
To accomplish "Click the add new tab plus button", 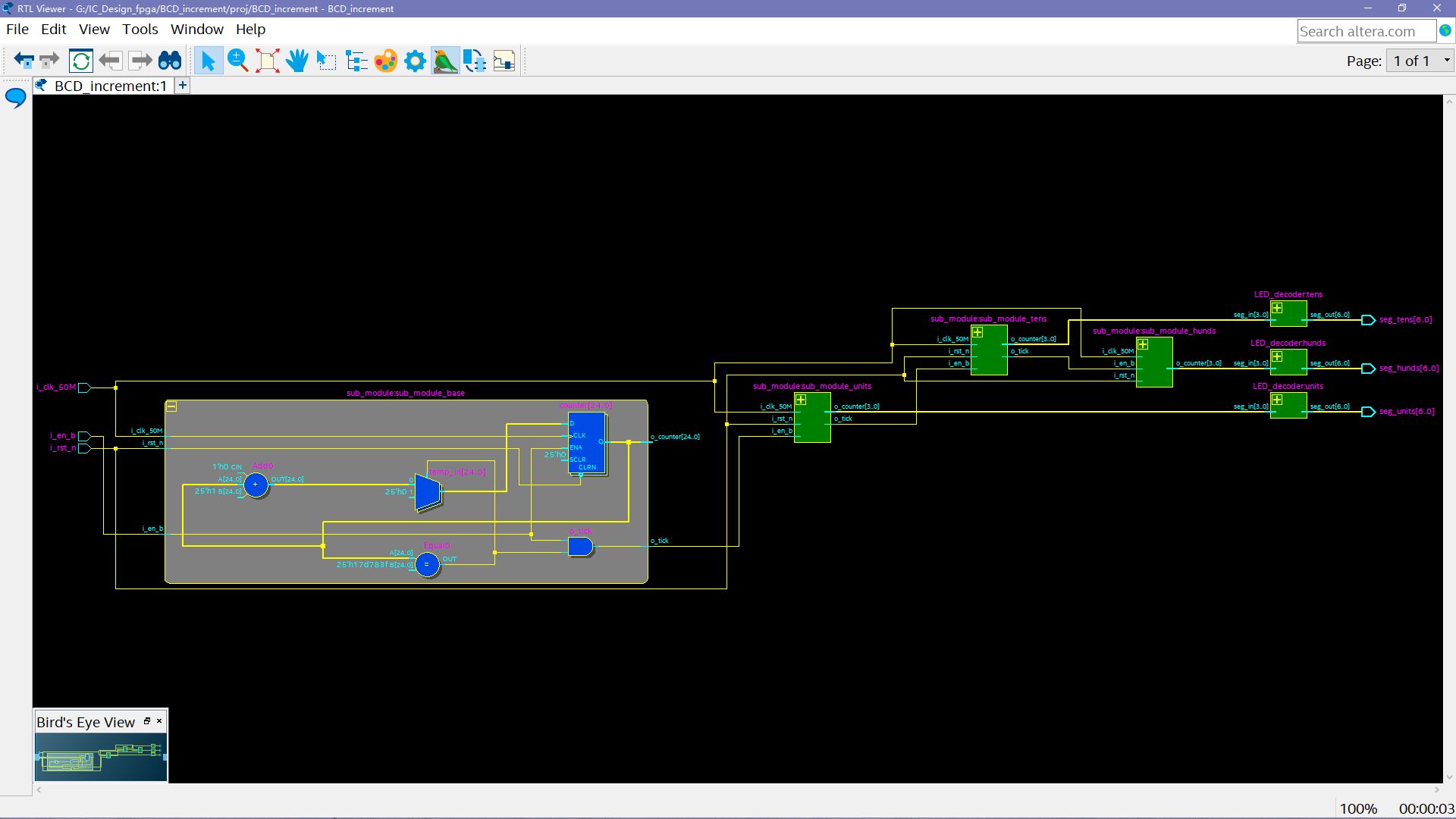I will tap(183, 86).
